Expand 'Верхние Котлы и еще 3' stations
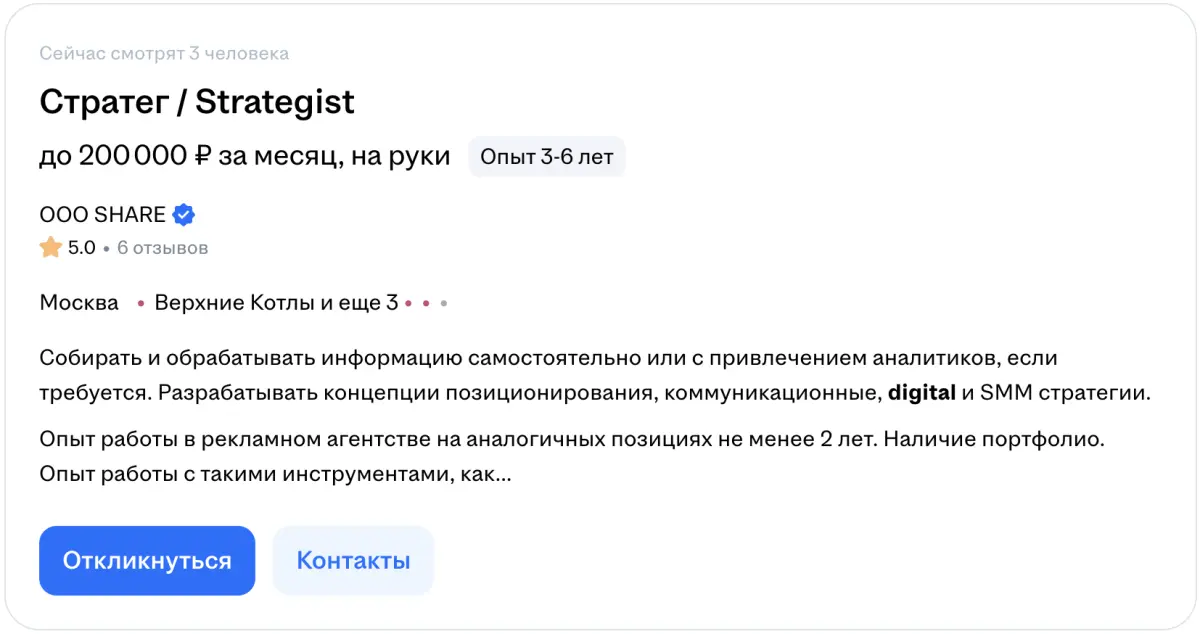 (275, 303)
